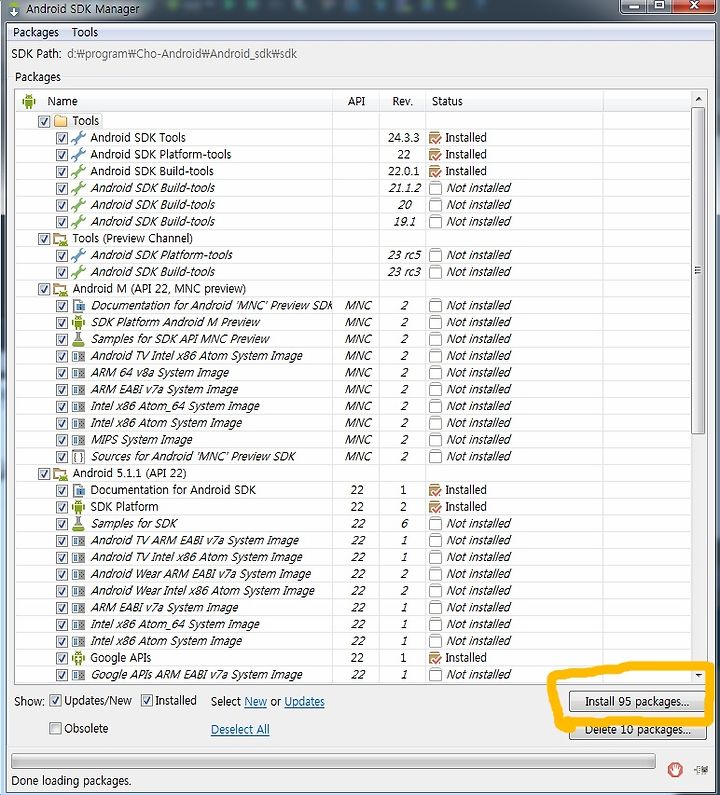The image size is (720, 795).
Task: Click the not-installed status icon of Build-tools 21.1.2
Action: coord(435,188)
